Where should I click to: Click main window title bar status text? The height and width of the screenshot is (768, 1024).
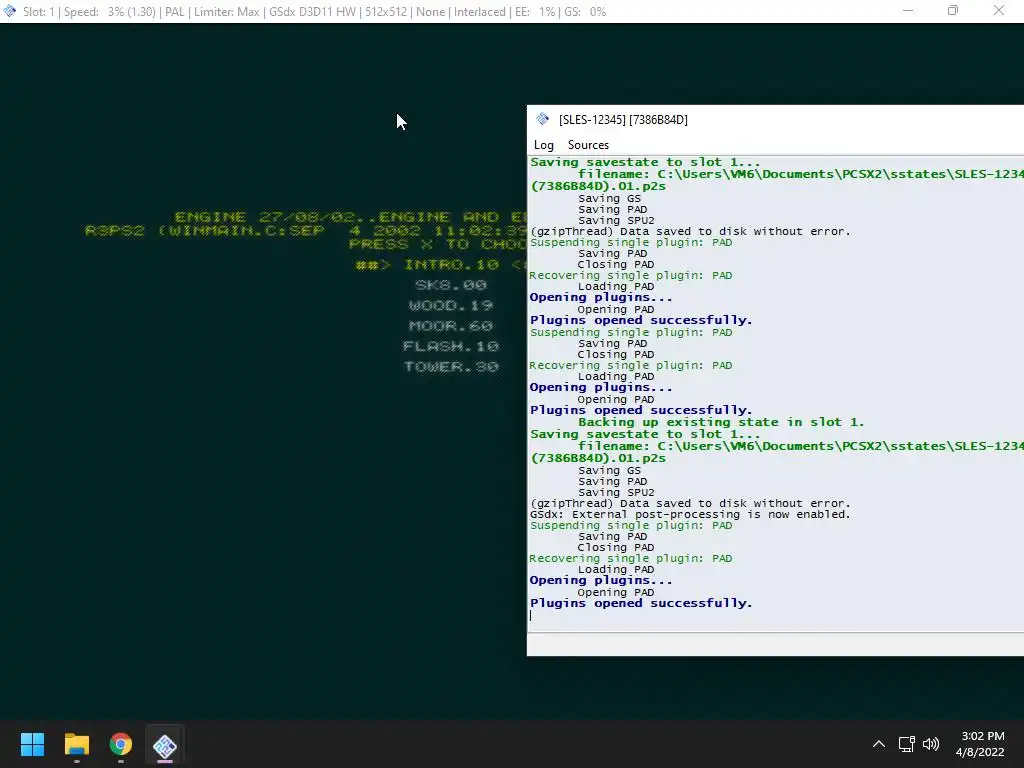click(x=314, y=12)
